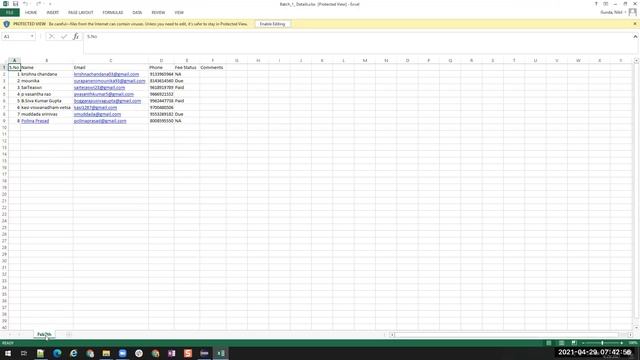Image resolution: width=640 pixels, height=360 pixels.
Task: Switch to Page Break Preview icon
Action: click(x=574, y=343)
